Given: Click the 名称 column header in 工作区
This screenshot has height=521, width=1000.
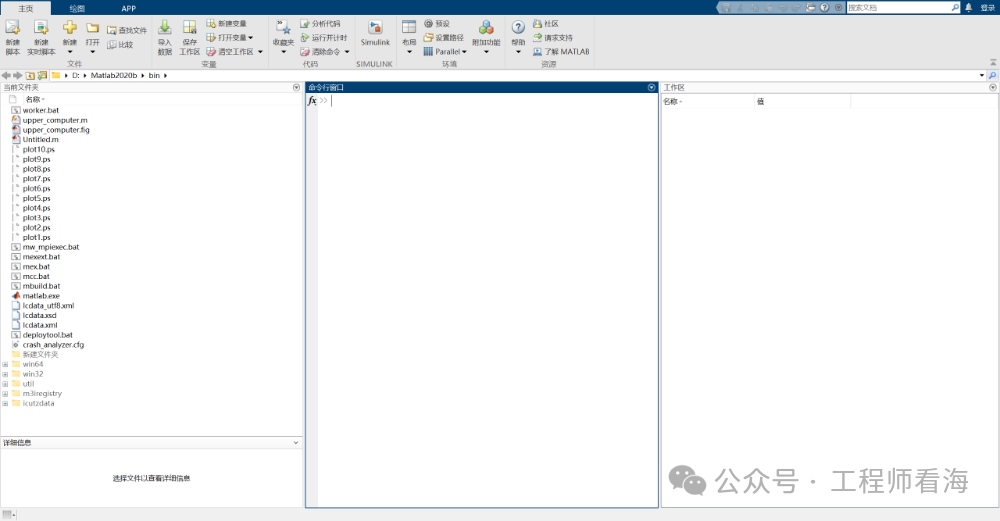Looking at the screenshot, I should (707, 101).
